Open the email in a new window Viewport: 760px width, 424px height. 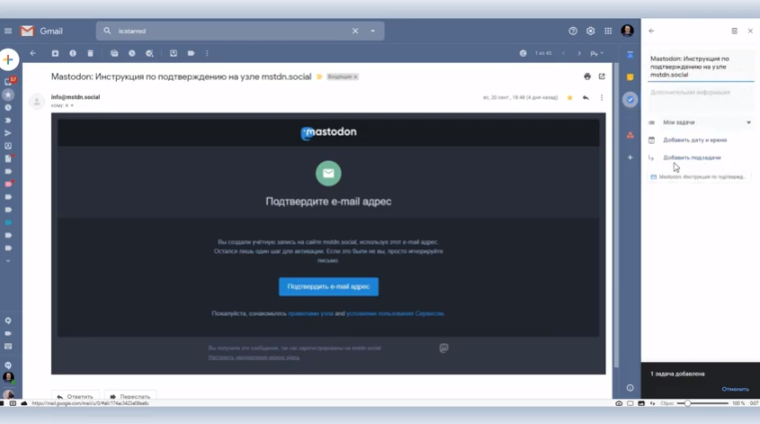(x=602, y=76)
